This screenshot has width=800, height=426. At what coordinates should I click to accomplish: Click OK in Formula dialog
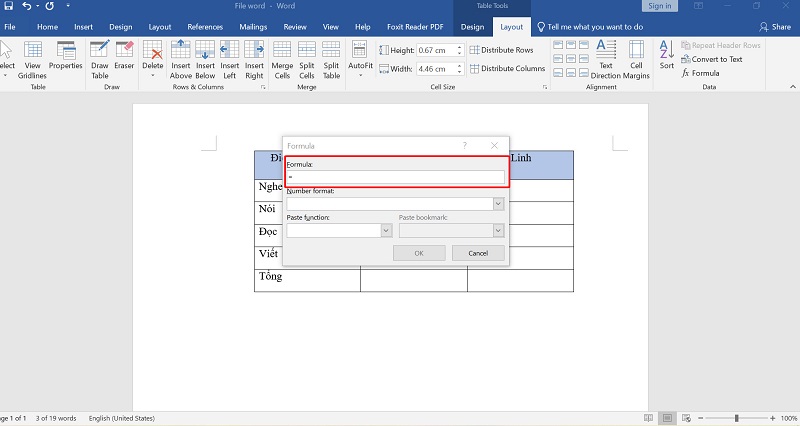point(419,253)
